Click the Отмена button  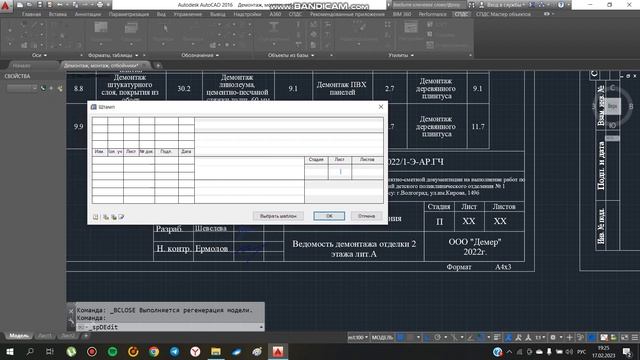click(366, 216)
